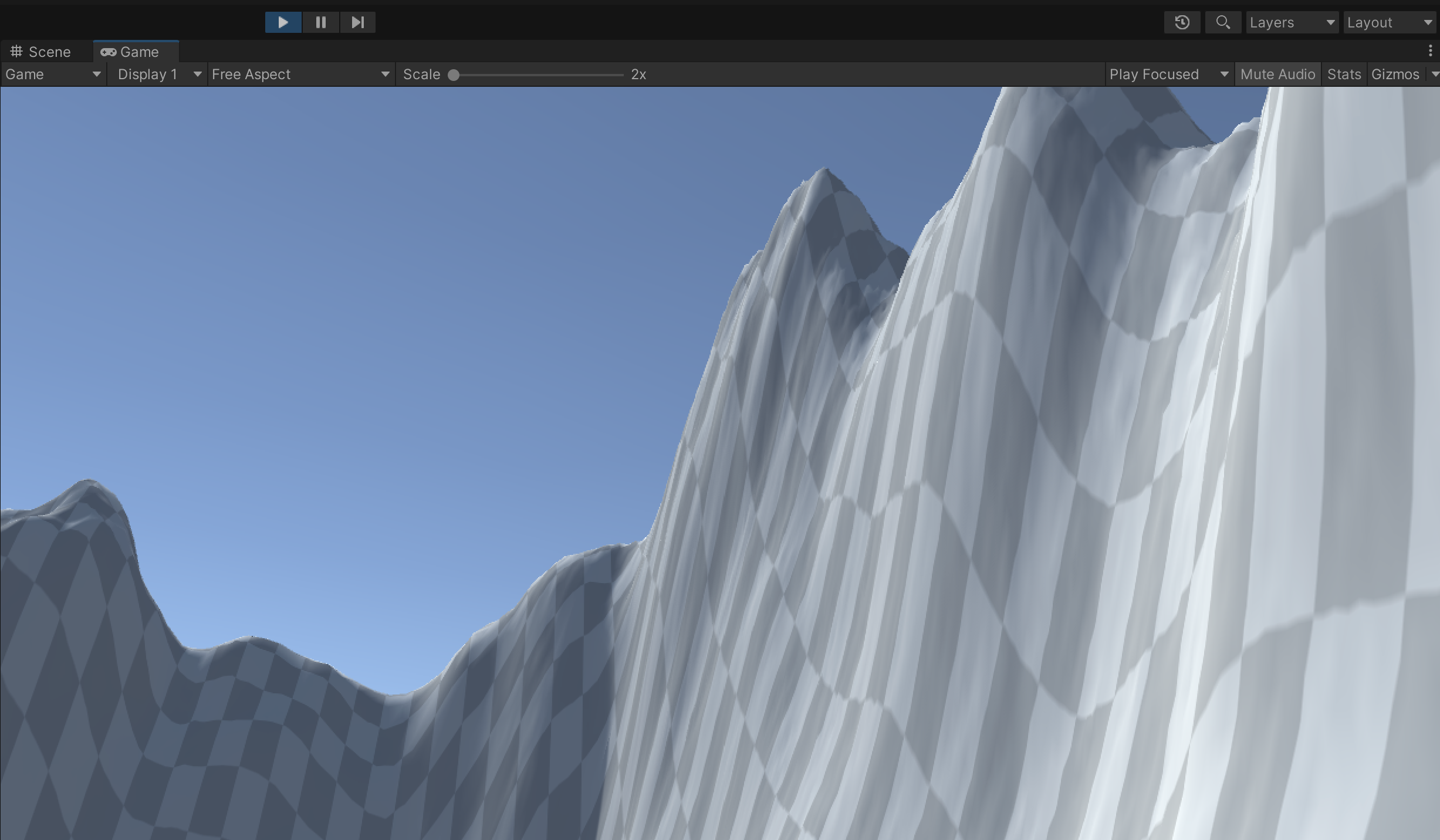This screenshot has width=1440, height=840.
Task: Expand the Free Aspect dropdown
Action: pos(300,74)
